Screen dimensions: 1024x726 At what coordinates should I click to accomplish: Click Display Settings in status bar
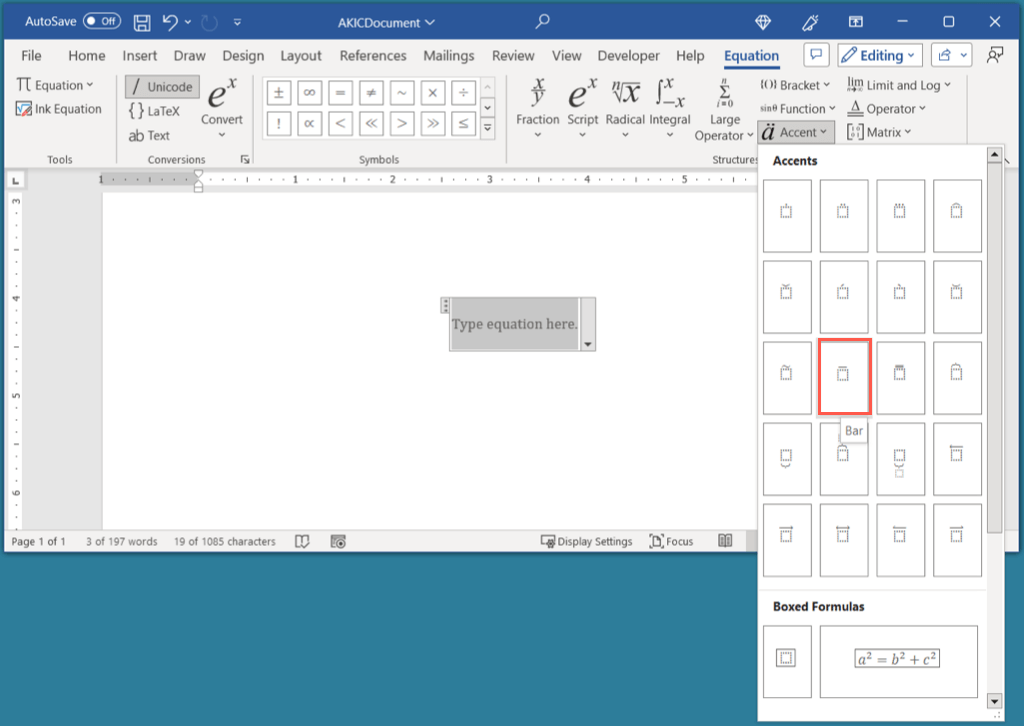tap(586, 541)
